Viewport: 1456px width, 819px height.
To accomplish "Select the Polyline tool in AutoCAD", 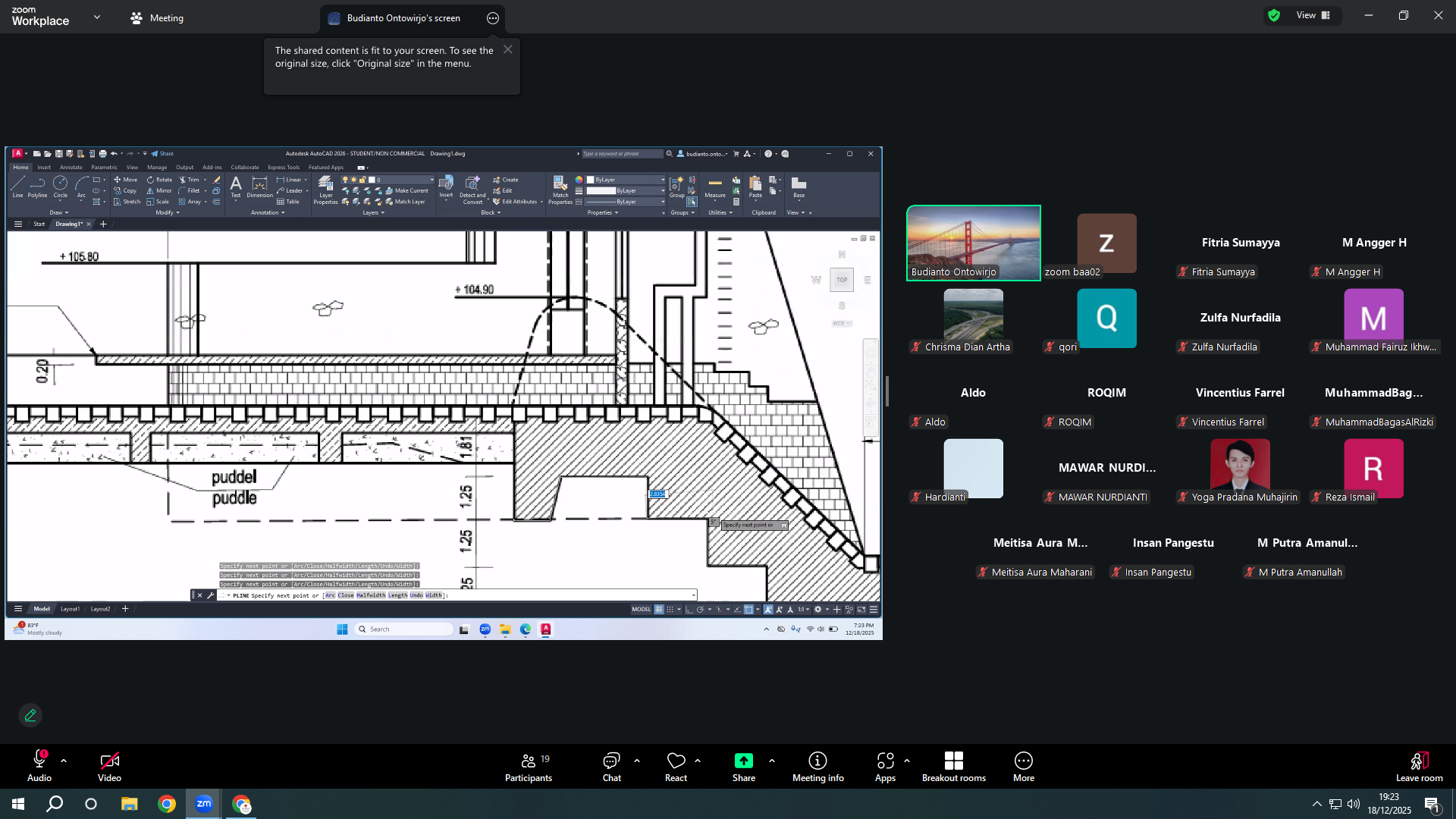I will pos(37,187).
